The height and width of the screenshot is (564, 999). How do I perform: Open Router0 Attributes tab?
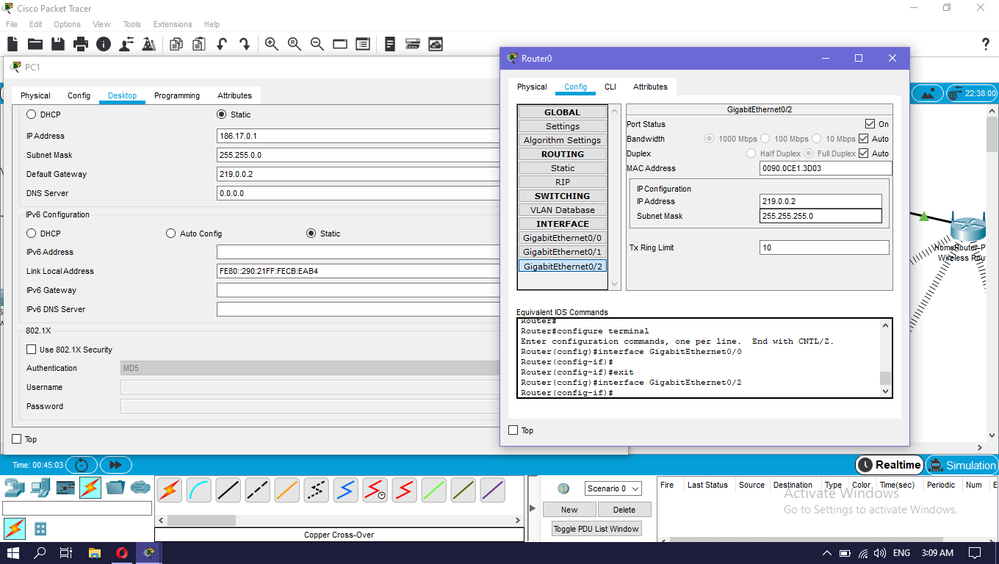click(650, 87)
